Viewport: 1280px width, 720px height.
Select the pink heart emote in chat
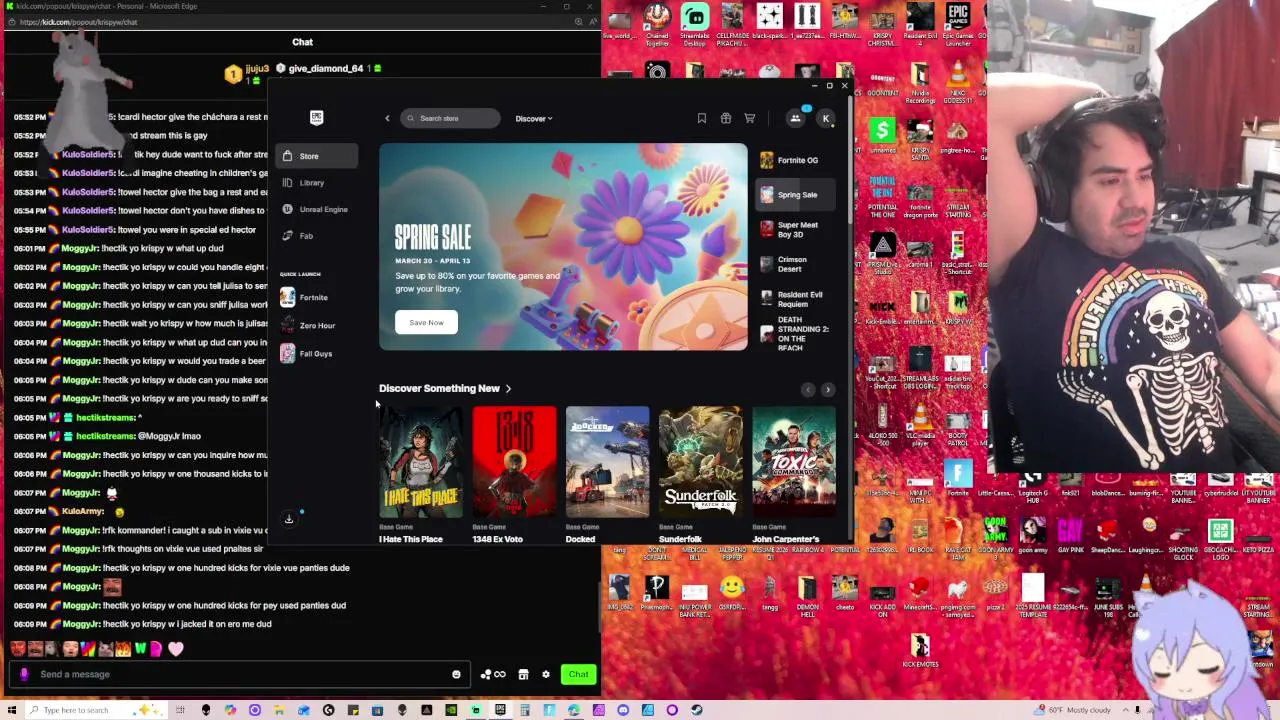176,648
